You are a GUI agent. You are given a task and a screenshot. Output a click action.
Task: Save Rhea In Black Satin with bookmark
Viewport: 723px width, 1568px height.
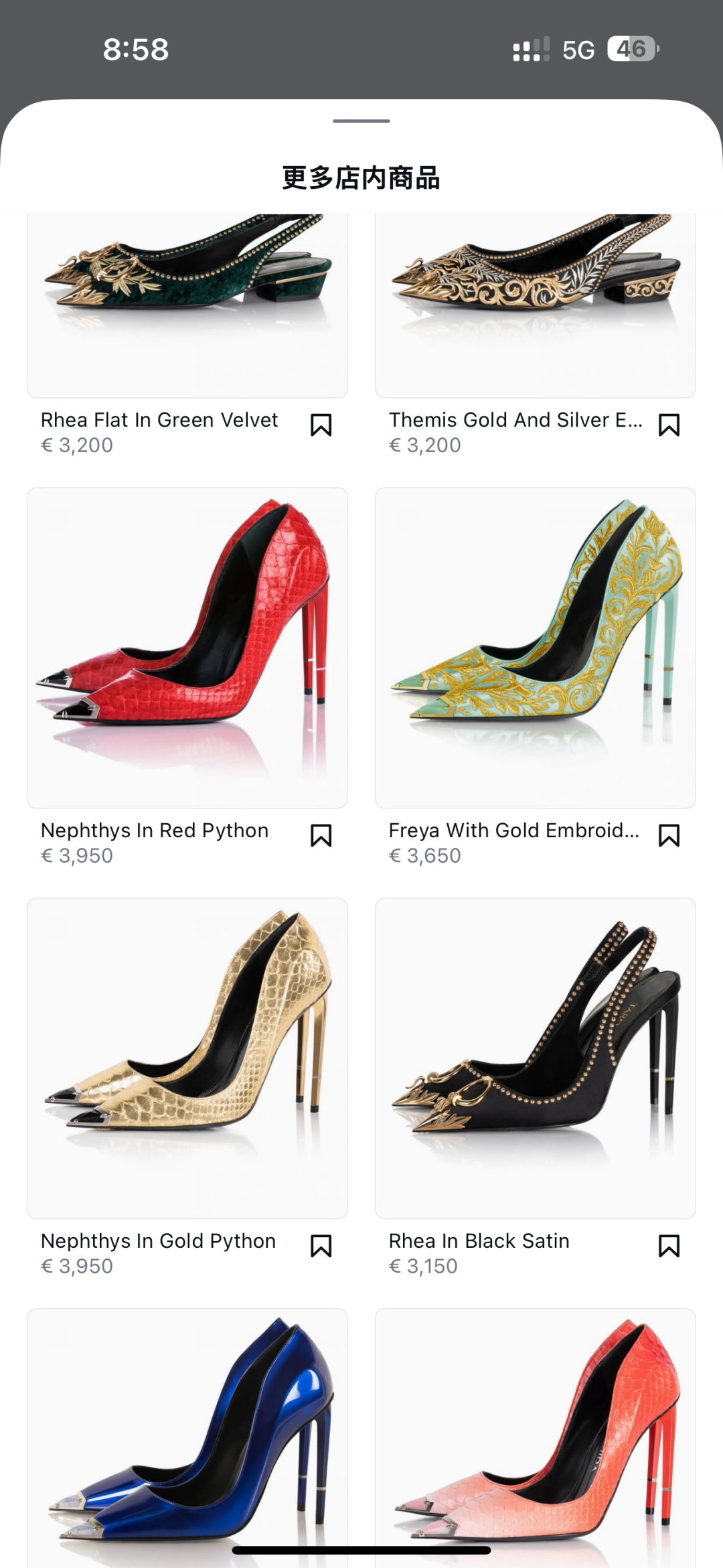click(669, 1246)
